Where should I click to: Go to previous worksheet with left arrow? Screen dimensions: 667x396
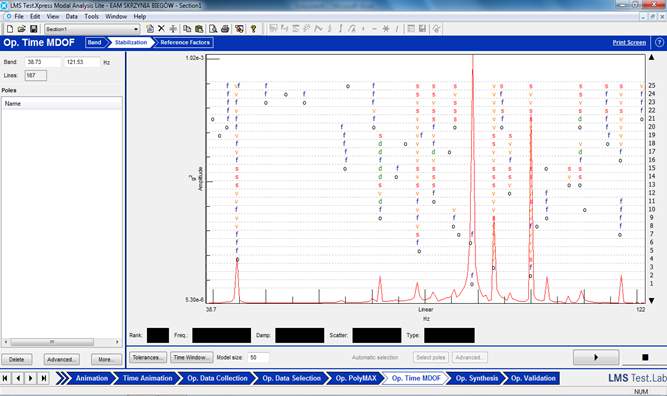18,378
